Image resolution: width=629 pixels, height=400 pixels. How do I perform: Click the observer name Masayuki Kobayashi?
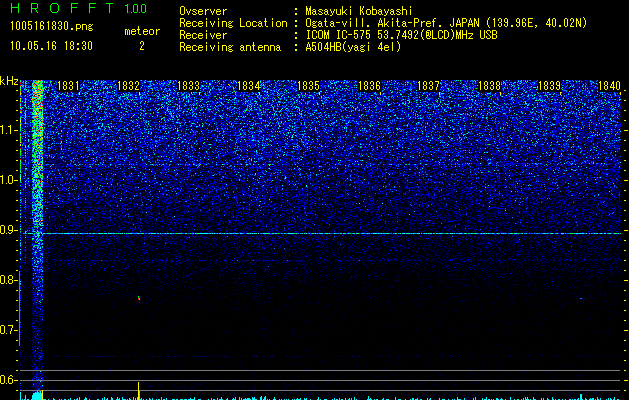tap(359, 11)
